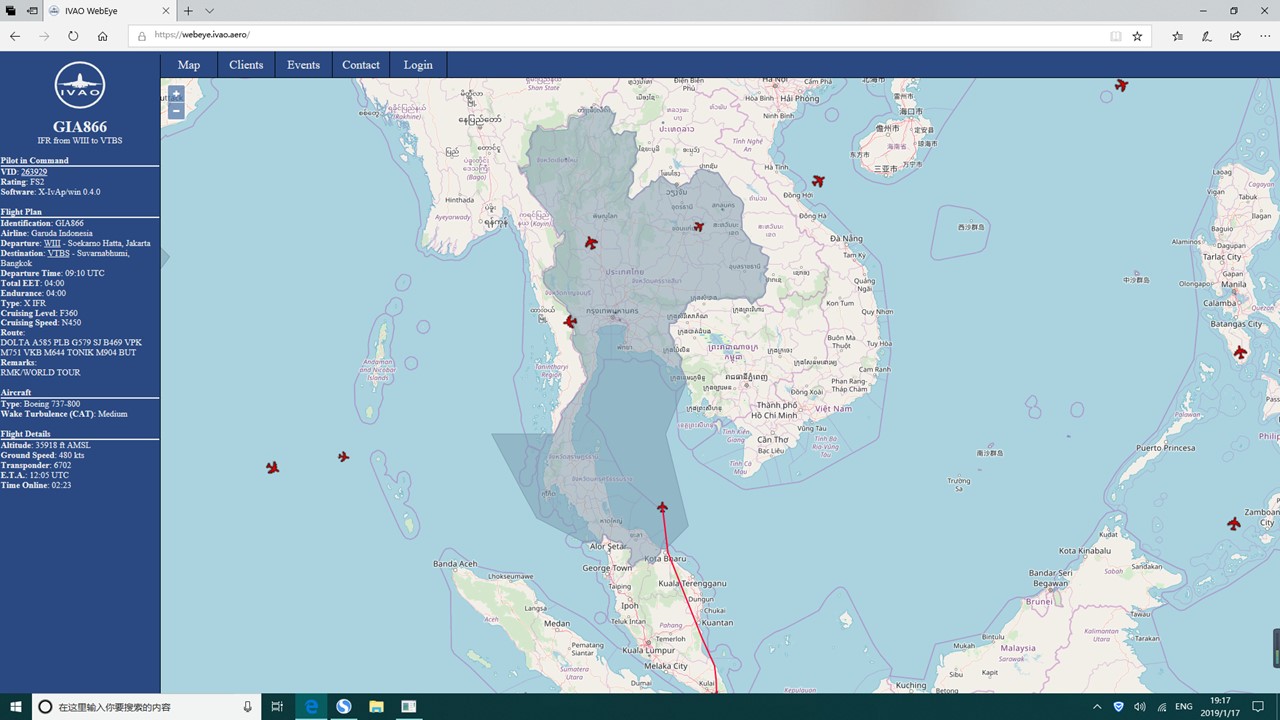Open Microsoft Edge from the taskbar
This screenshot has width=1280, height=720.
(312, 707)
